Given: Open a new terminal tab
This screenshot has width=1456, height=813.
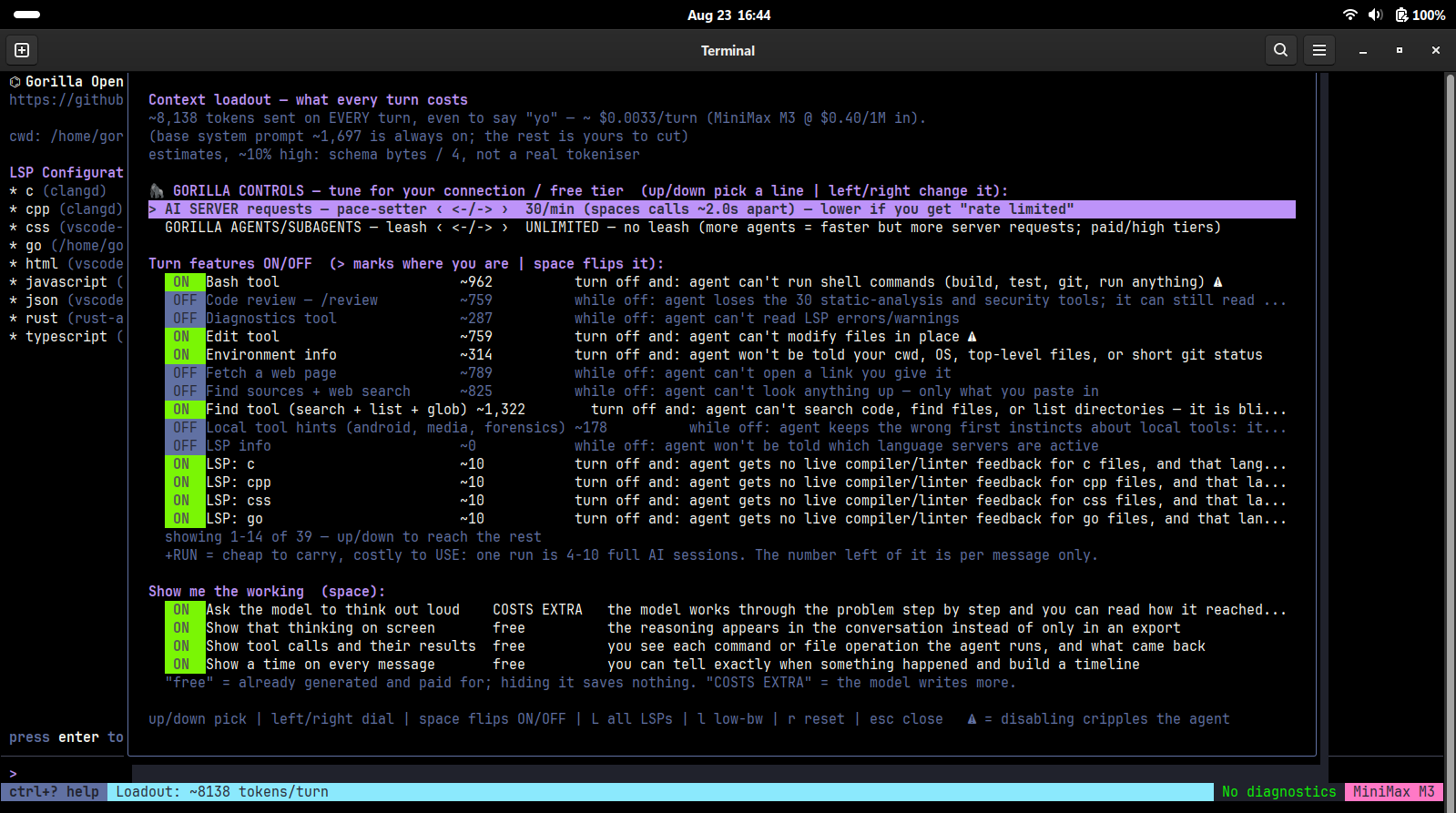Looking at the screenshot, I should (x=22, y=50).
